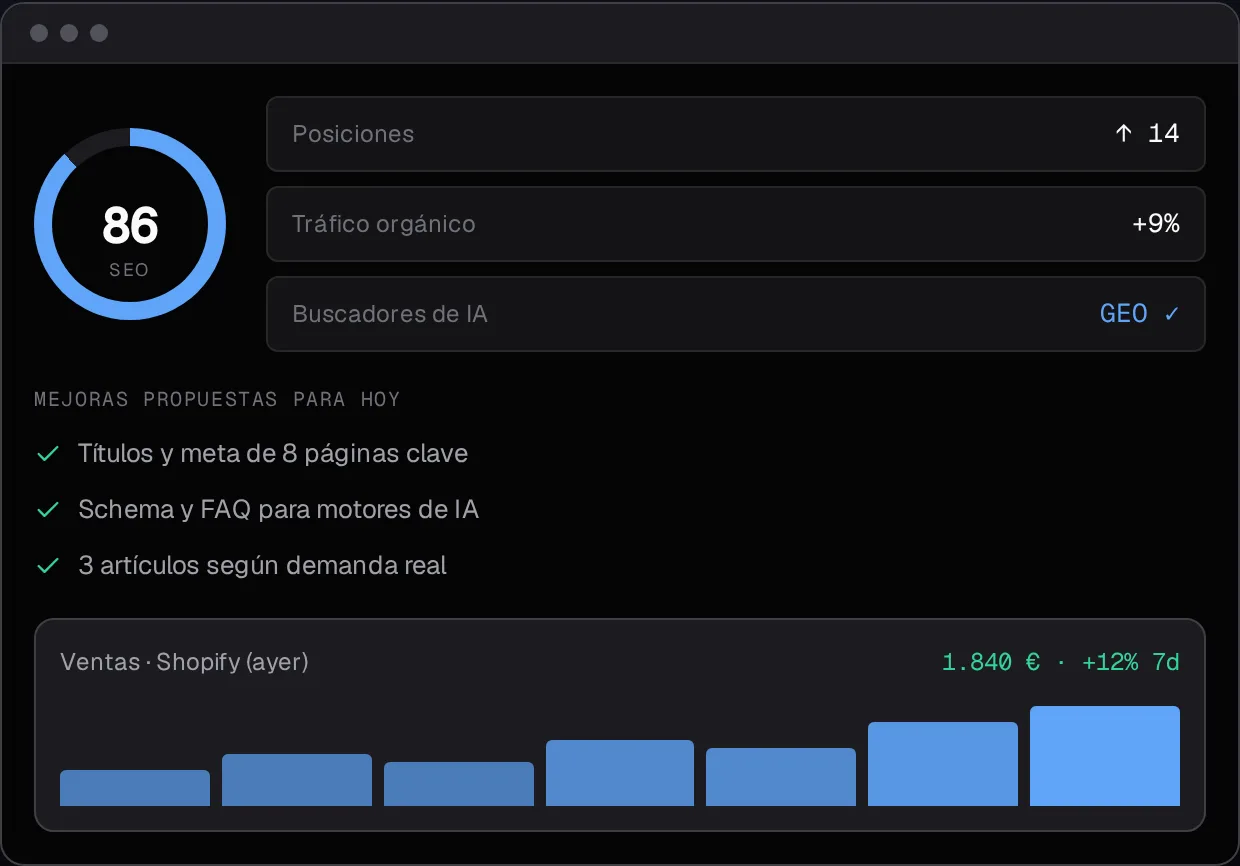This screenshot has height=866, width=1240.
Task: Click the number 86 in score ring
Action: [x=130, y=225]
